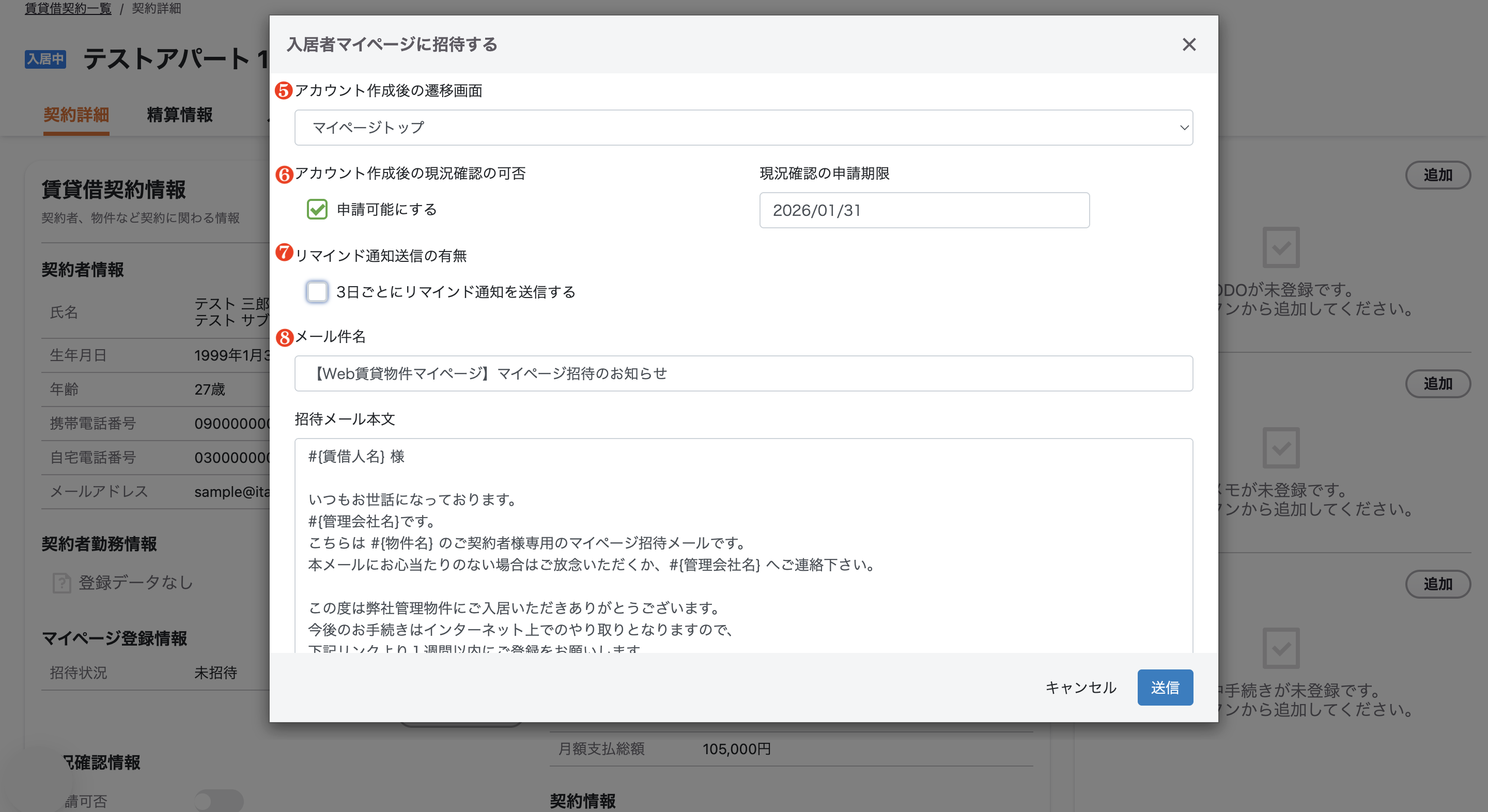Click the checkmark icon above メモが未登録です
This screenshot has width=1488, height=812.
pos(1281,448)
